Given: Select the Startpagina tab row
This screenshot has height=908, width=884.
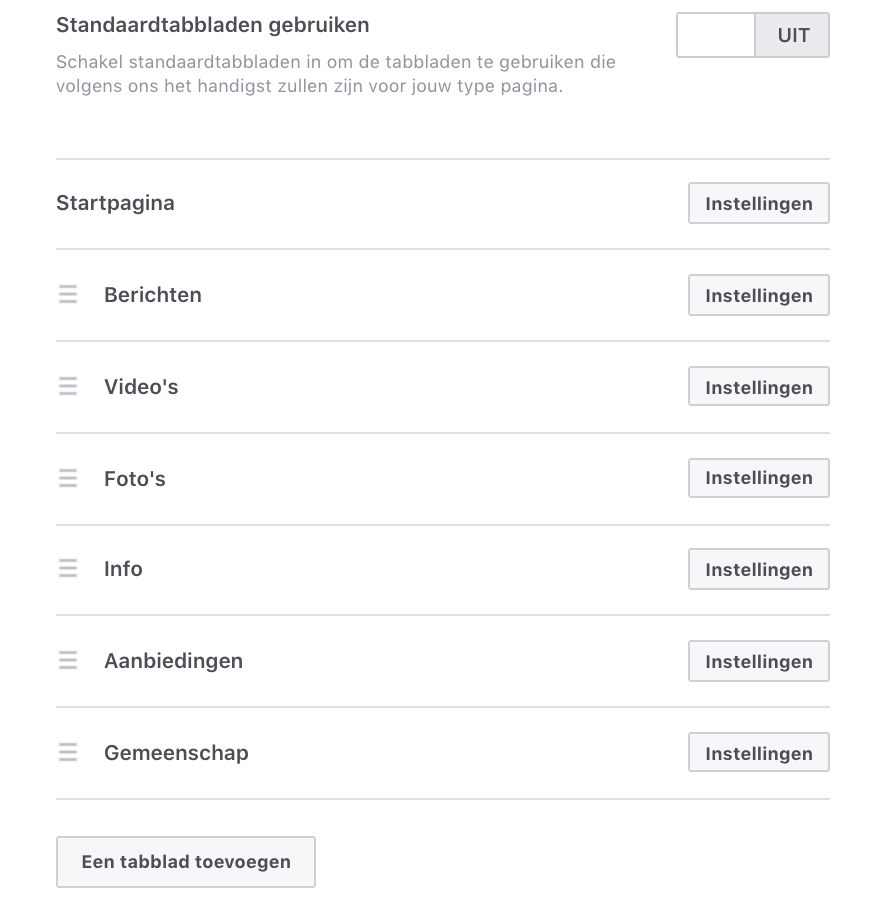Looking at the screenshot, I should (x=115, y=203).
